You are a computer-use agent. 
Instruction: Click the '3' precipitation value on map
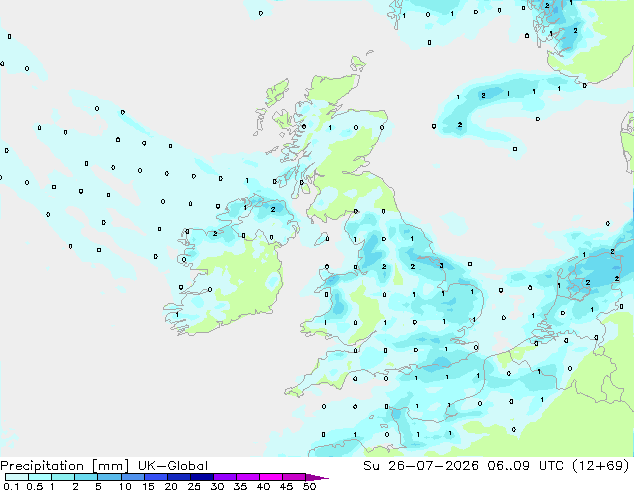tap(442, 266)
